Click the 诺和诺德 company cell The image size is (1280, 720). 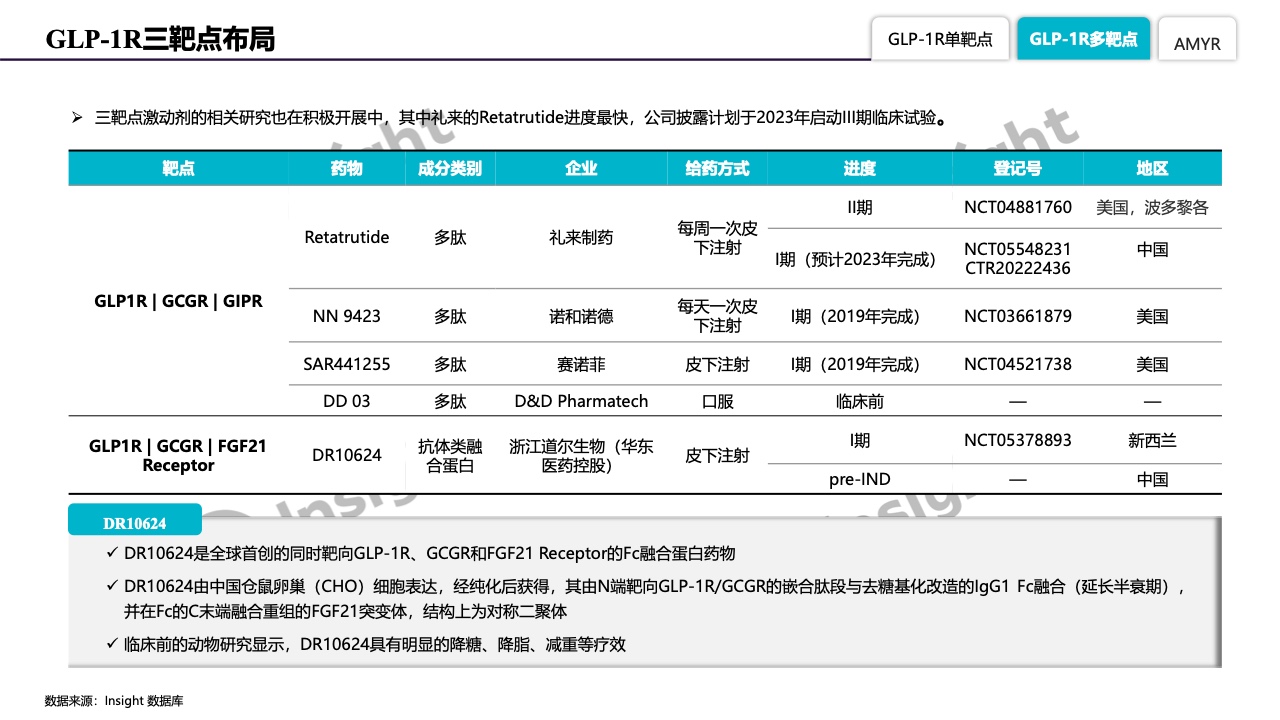pyautogui.click(x=581, y=316)
